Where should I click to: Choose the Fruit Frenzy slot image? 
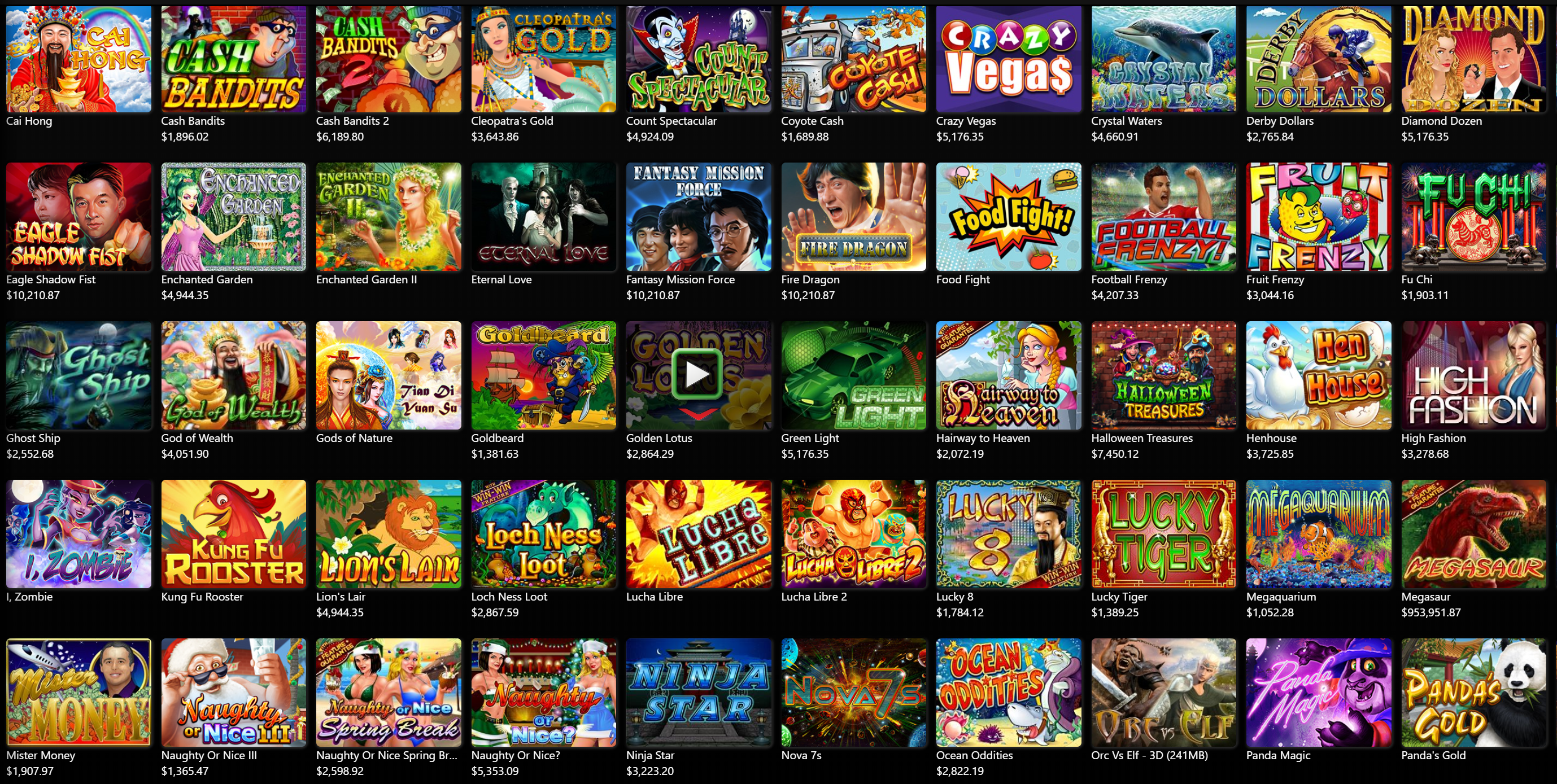(x=1318, y=216)
